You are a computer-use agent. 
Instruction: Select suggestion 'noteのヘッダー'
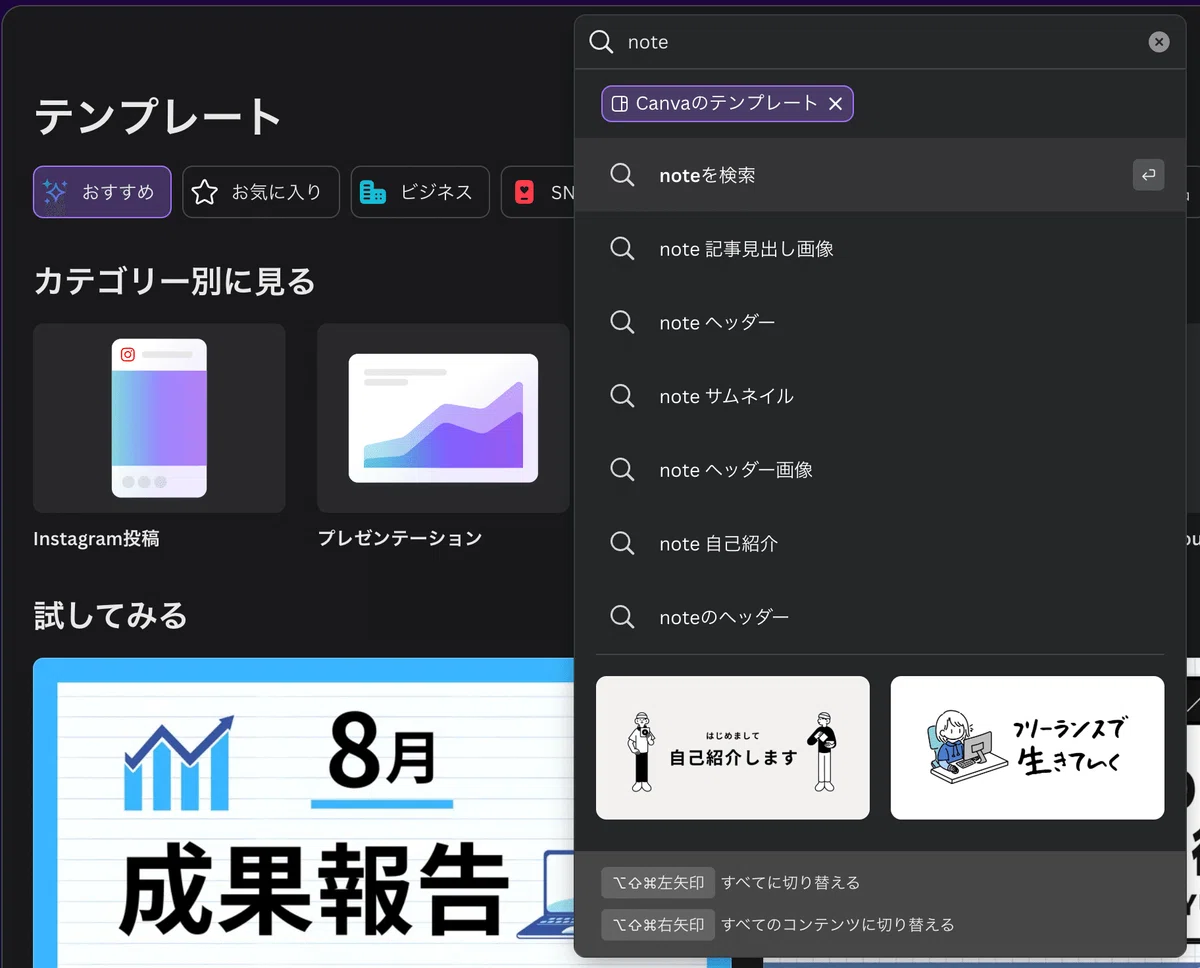point(880,617)
